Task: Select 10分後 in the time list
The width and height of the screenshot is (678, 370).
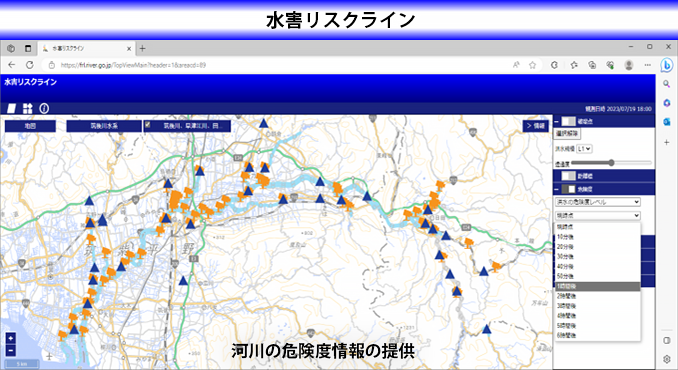Action: (597, 237)
